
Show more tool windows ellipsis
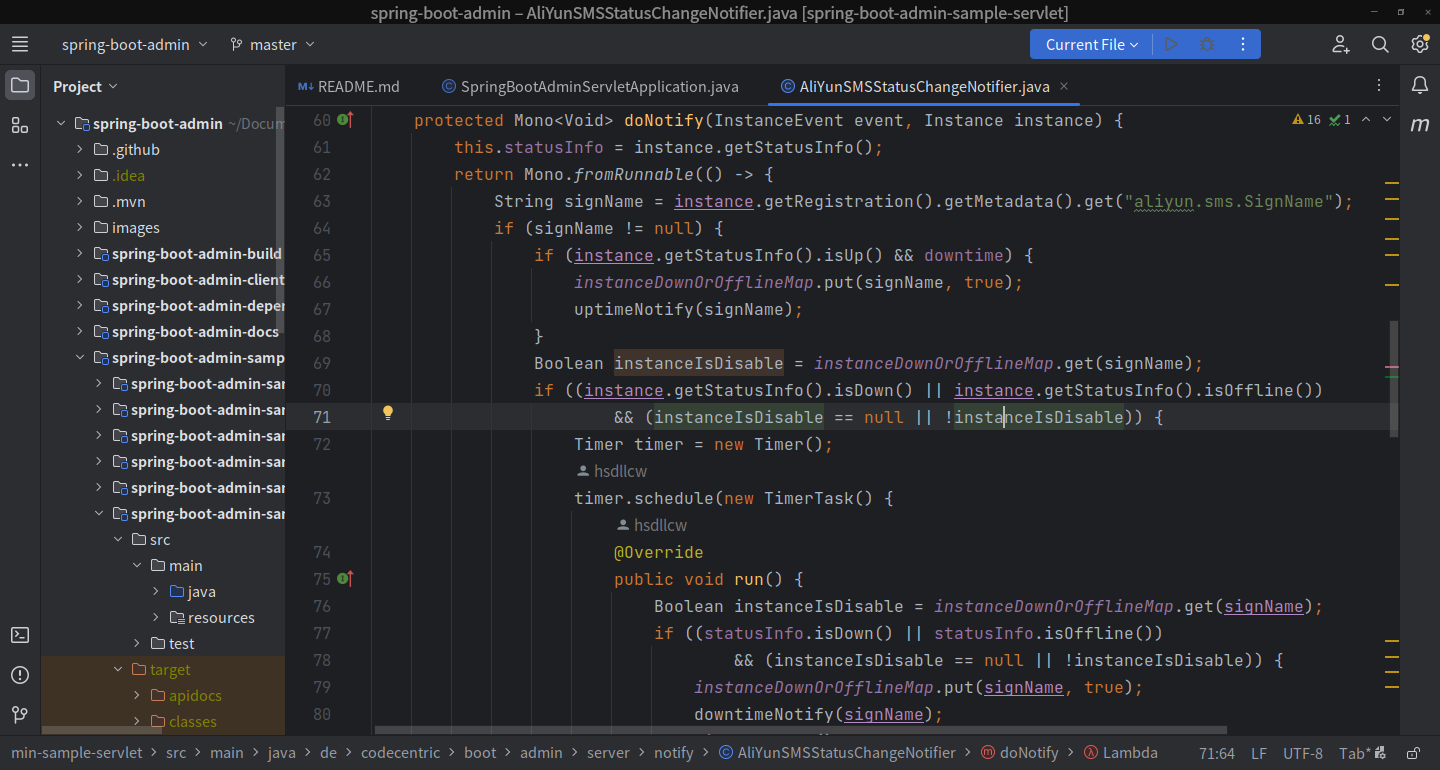(20, 165)
